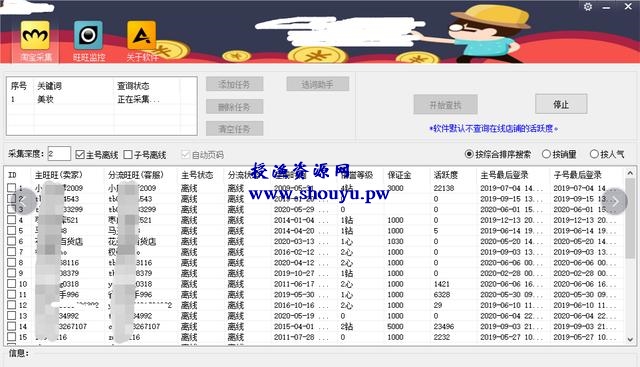This screenshot has height=367, width=640.
Task: Click the 采集深度 input field
Action: point(59,153)
